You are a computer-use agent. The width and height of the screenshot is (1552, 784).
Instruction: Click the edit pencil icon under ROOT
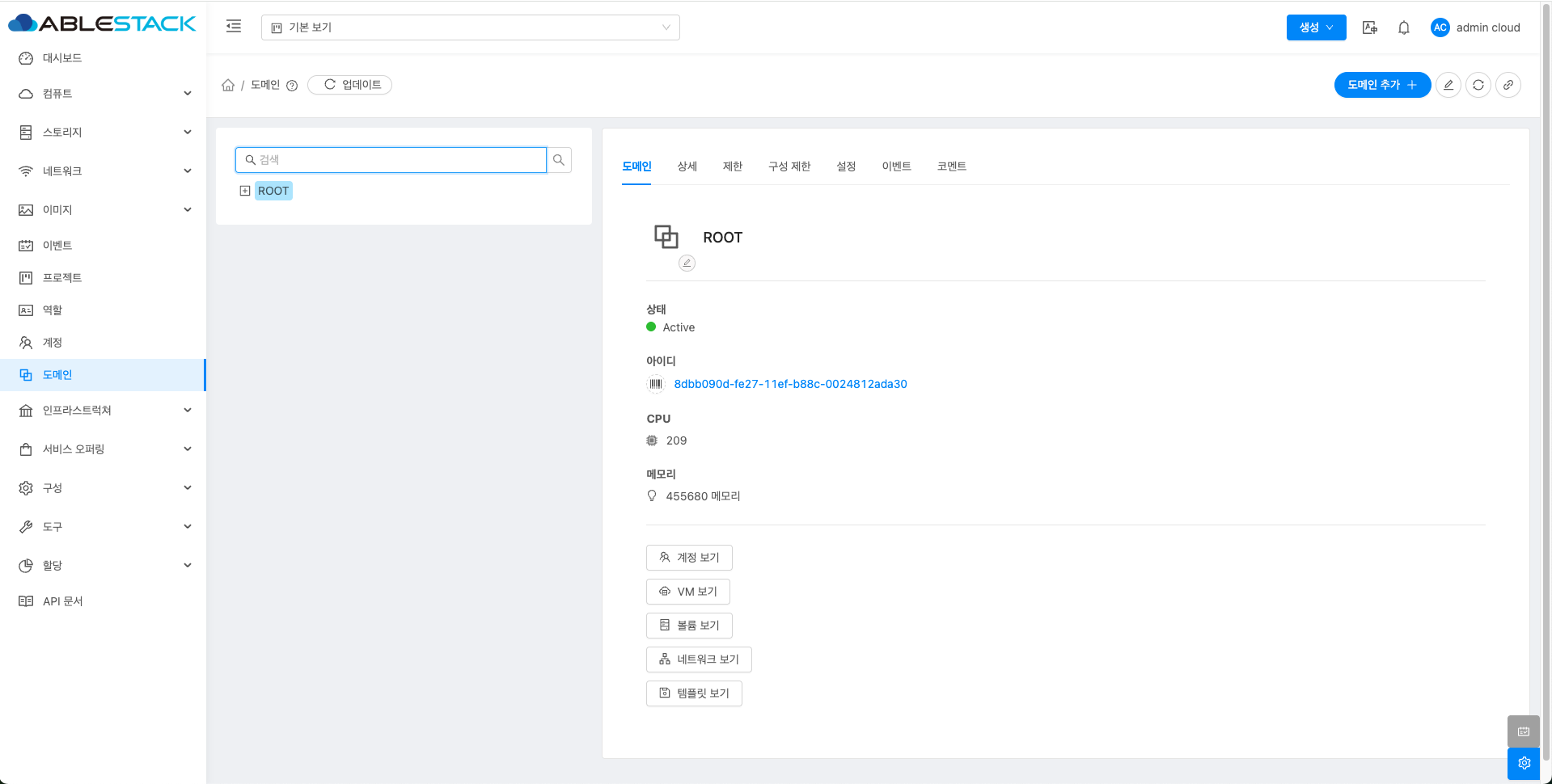[x=687, y=263]
